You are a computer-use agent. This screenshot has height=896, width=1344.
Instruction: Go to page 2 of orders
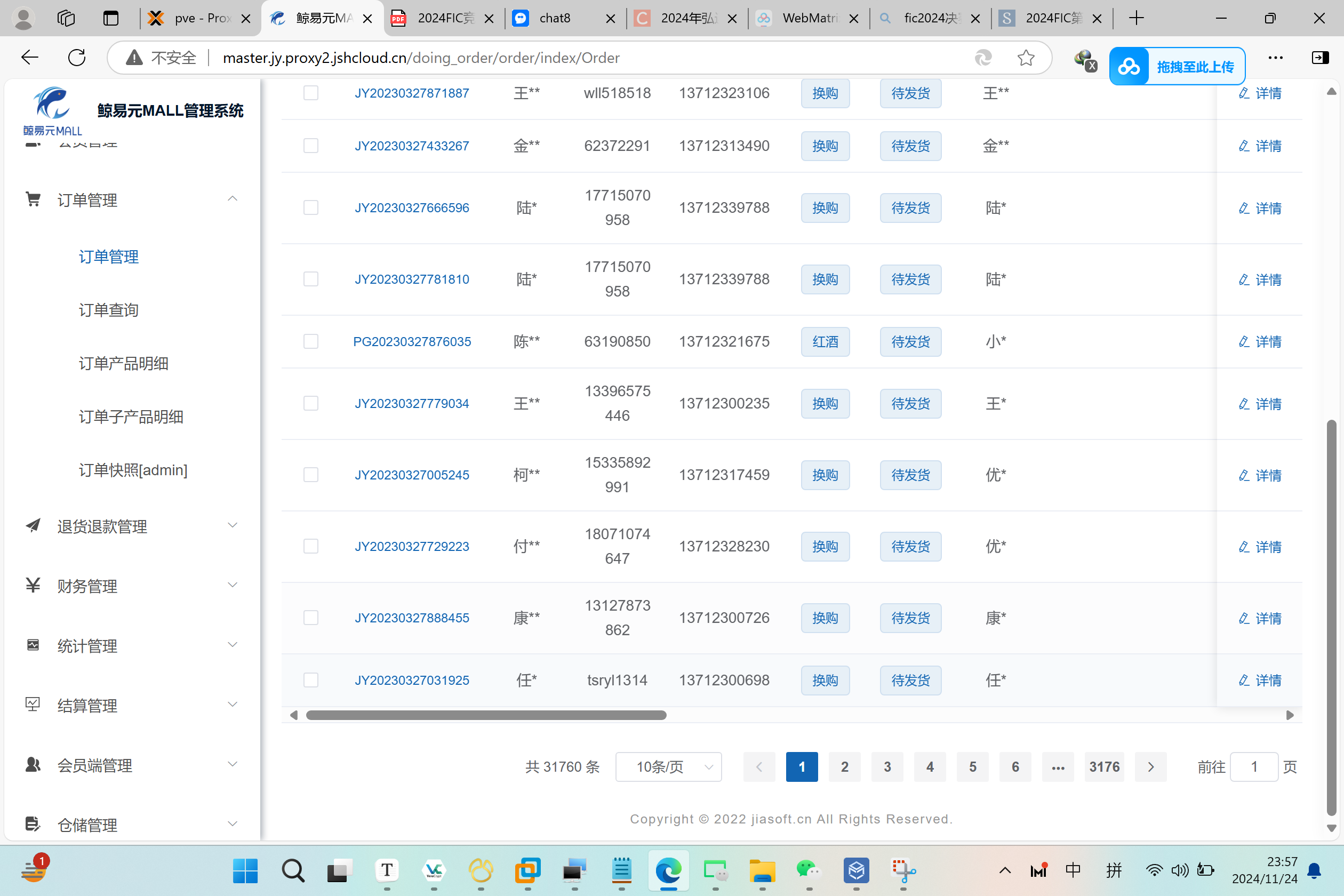(x=845, y=767)
